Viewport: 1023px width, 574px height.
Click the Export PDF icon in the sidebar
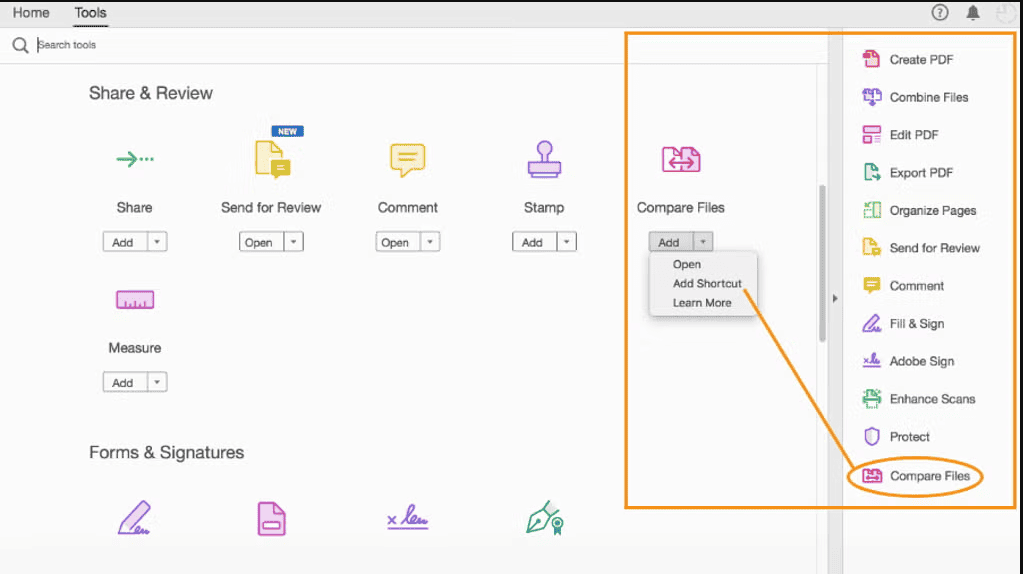872,172
